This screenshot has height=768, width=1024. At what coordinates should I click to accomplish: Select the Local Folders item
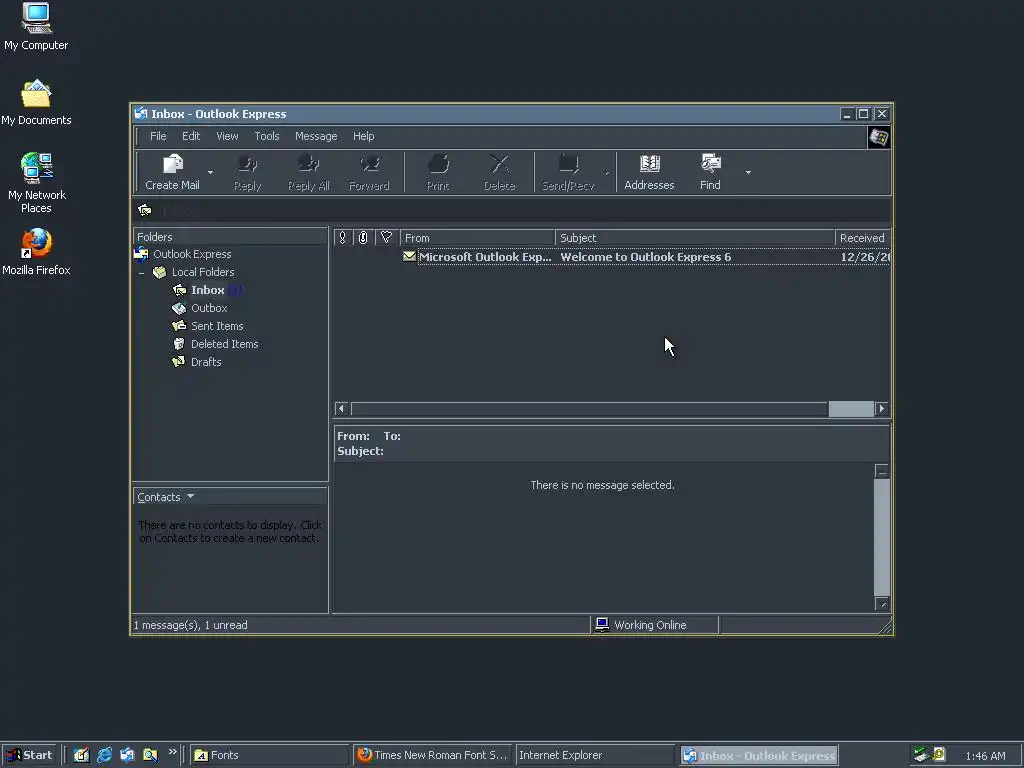202,272
